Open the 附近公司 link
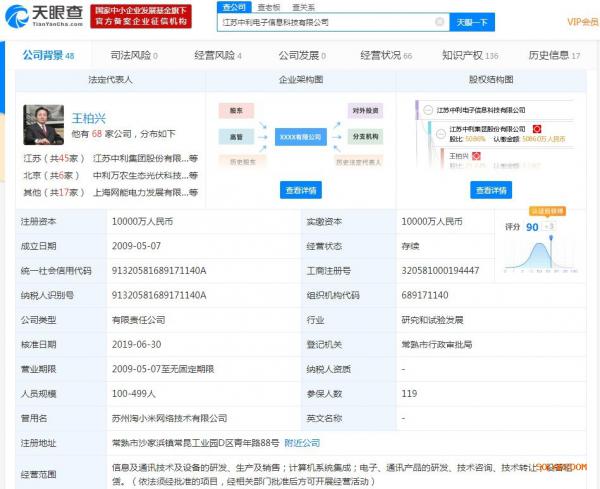600x489 pixels. tap(302, 443)
